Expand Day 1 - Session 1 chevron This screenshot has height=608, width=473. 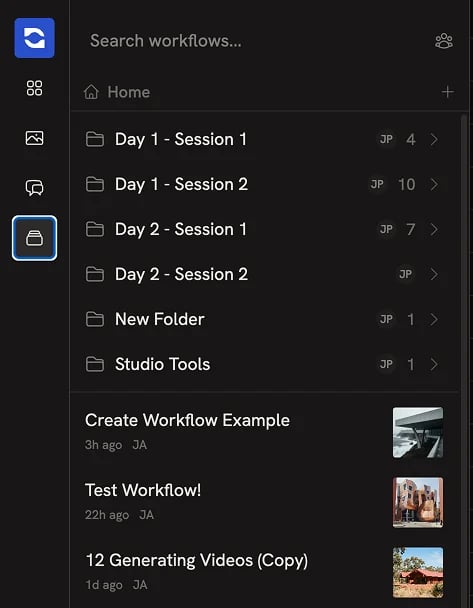click(434, 139)
